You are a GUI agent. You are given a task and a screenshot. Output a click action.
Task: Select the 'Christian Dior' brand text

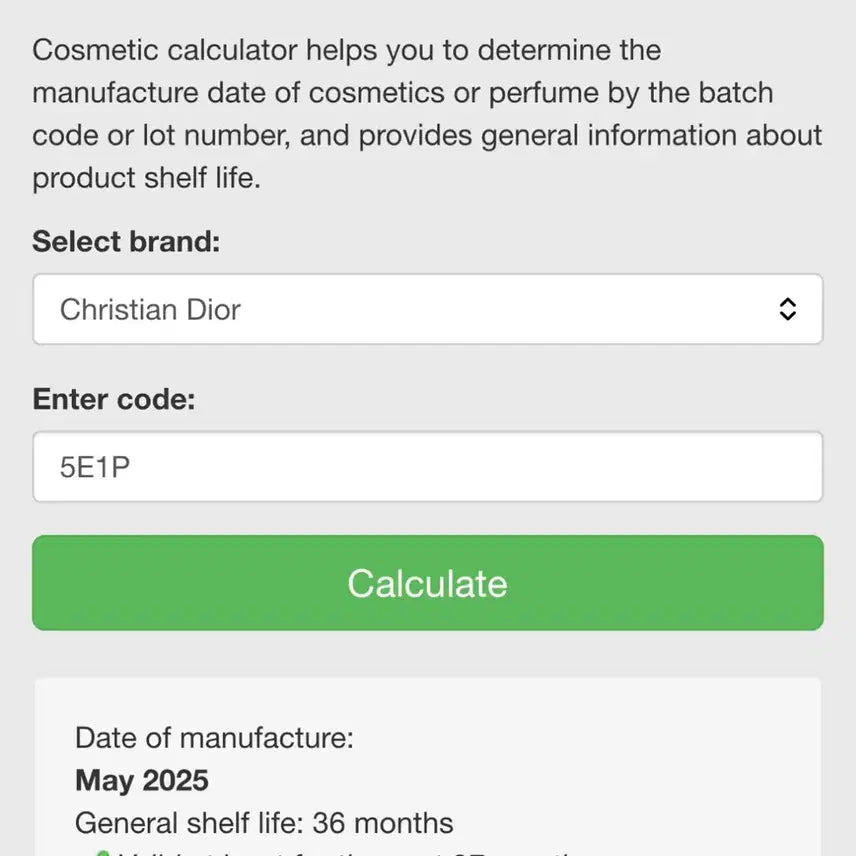click(x=150, y=309)
